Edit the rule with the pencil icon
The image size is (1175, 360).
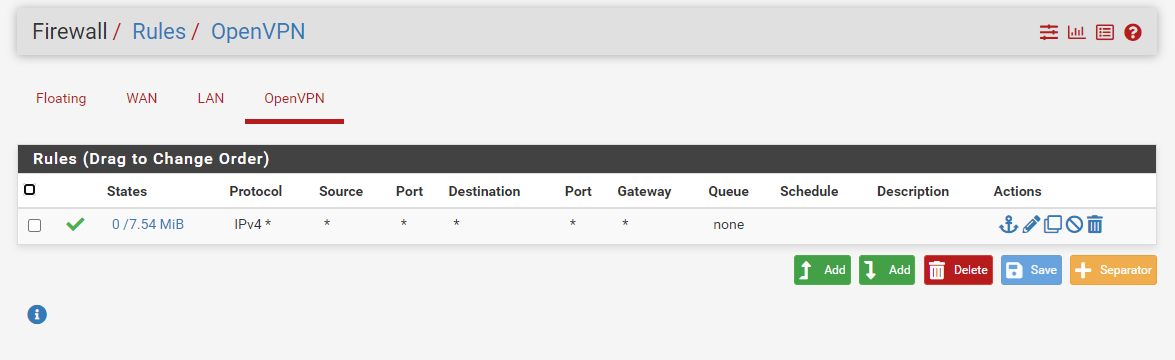click(1031, 224)
